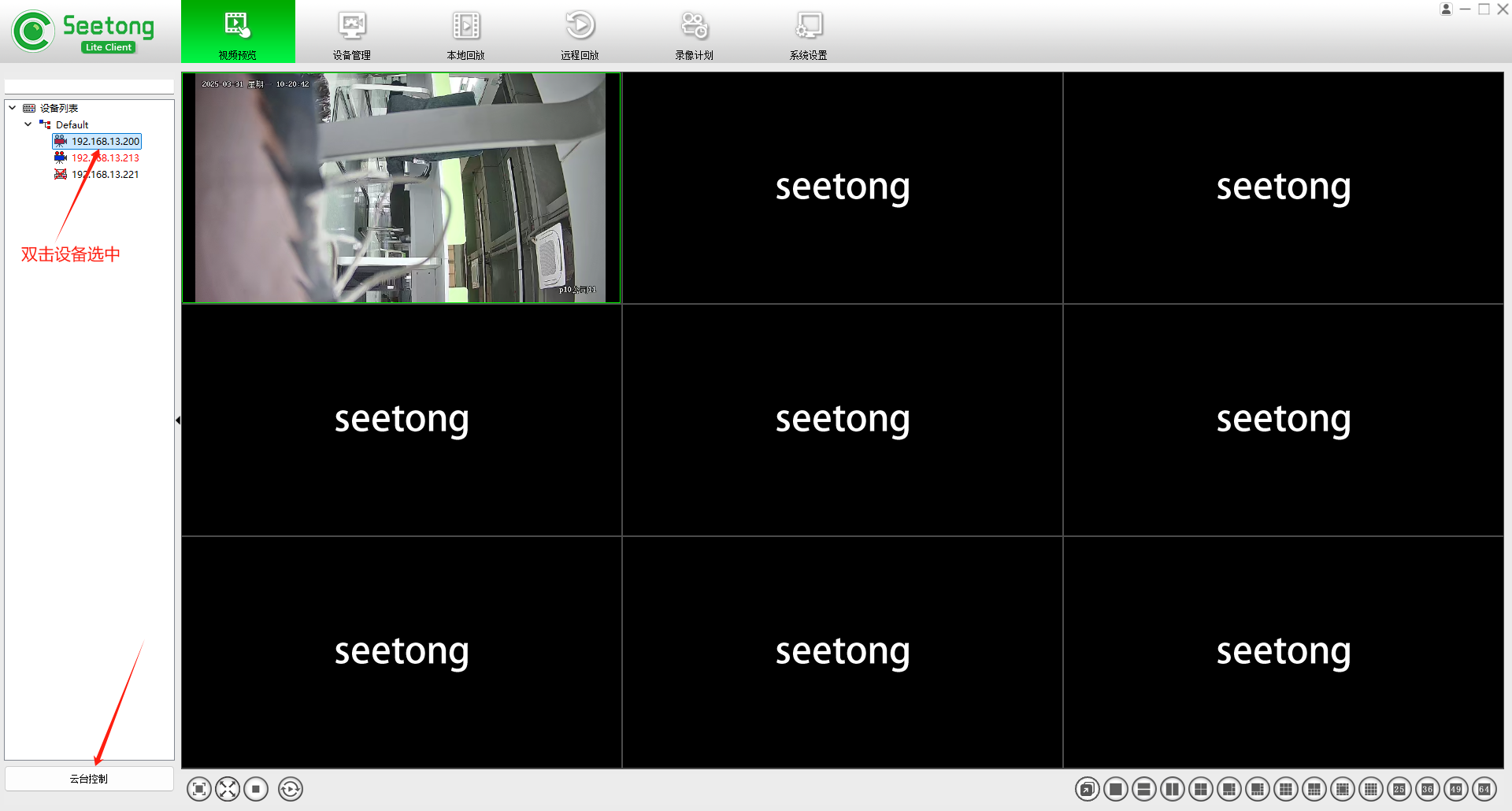1512x811 pixels.
Task: Collapse the 设备列表 device list tree
Action: (13, 108)
